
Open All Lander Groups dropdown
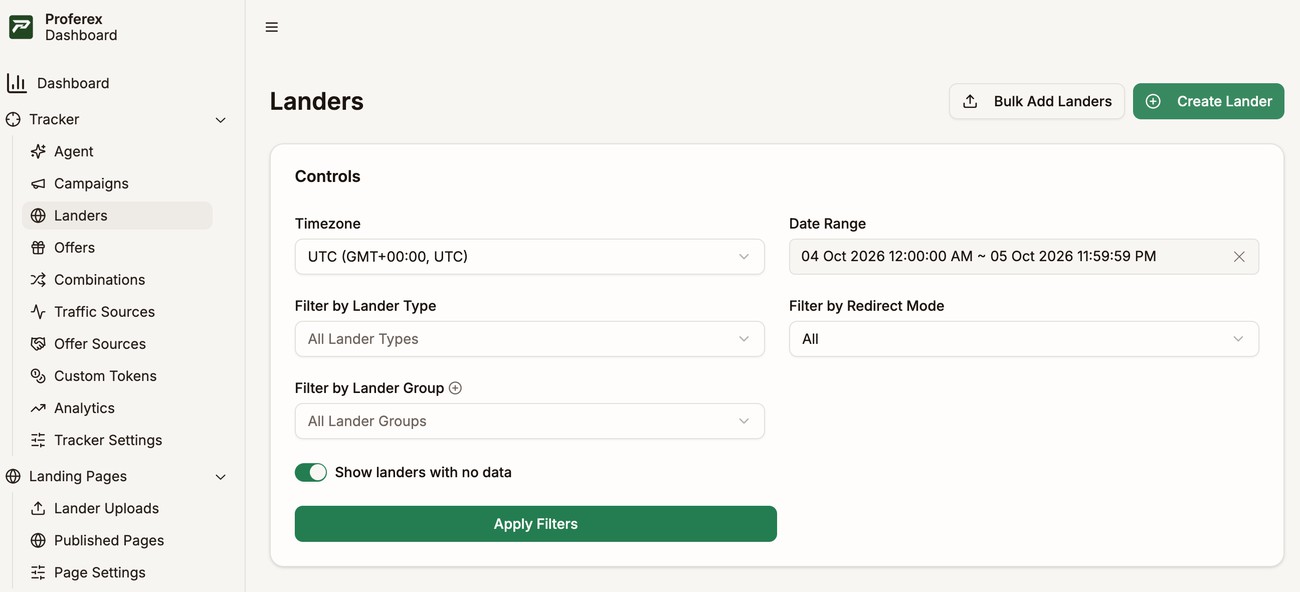(x=530, y=421)
